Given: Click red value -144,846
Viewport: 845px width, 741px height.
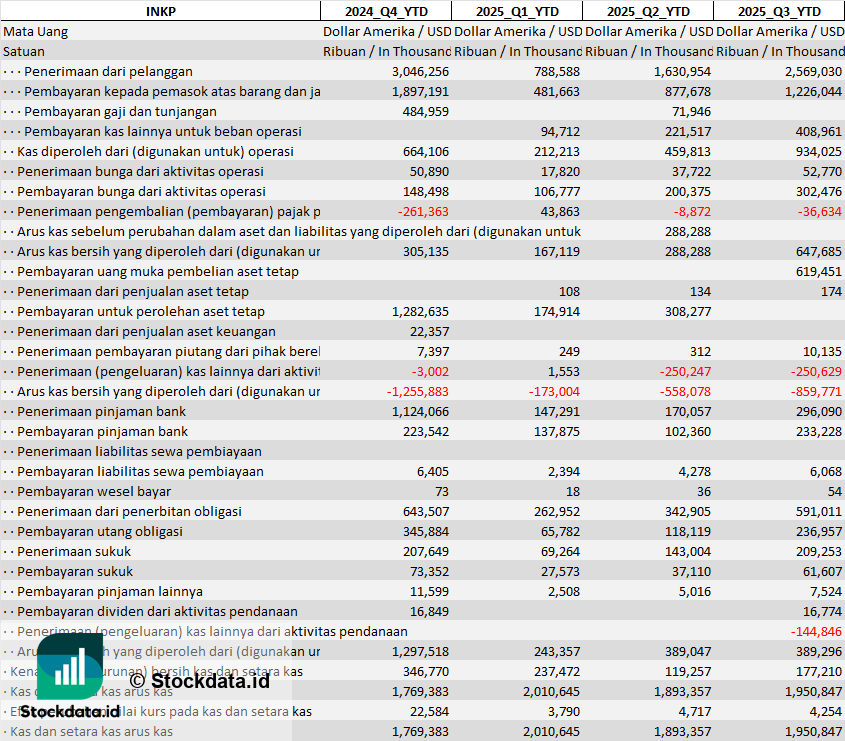Looking at the screenshot, I should pos(816,632).
